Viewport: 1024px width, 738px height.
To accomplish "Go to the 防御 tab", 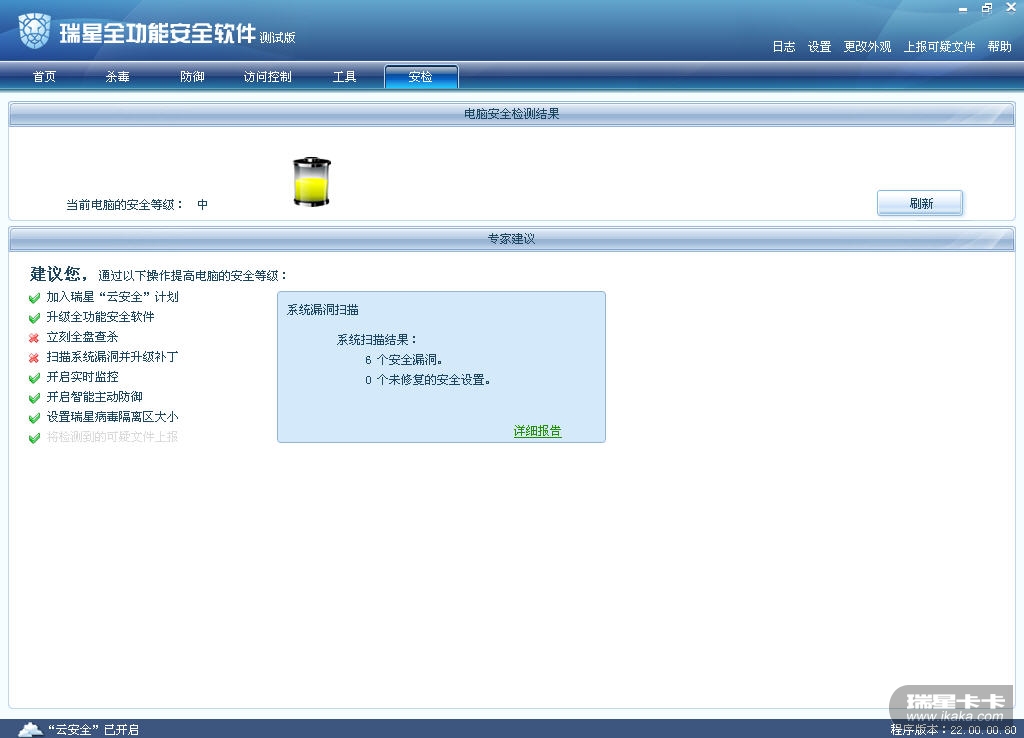I will coord(192,76).
